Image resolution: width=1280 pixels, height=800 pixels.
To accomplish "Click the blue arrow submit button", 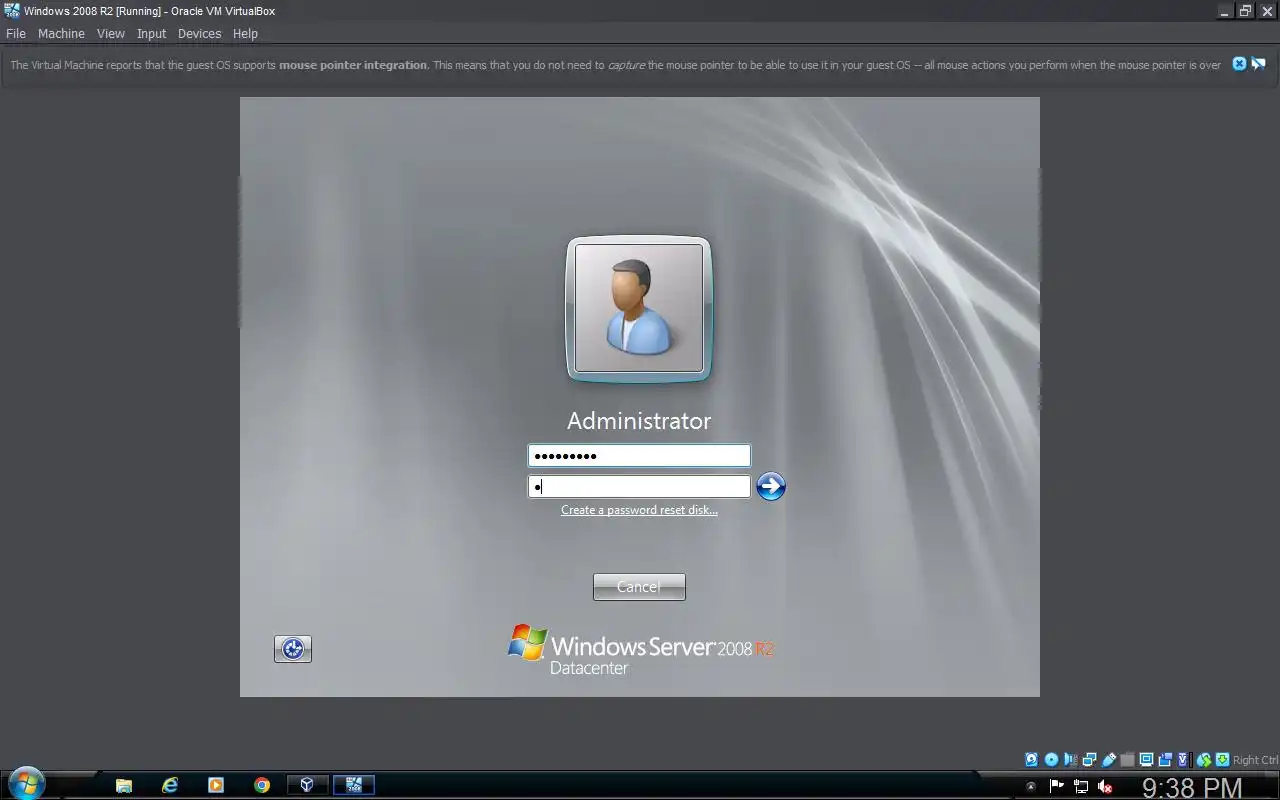I will [x=771, y=486].
